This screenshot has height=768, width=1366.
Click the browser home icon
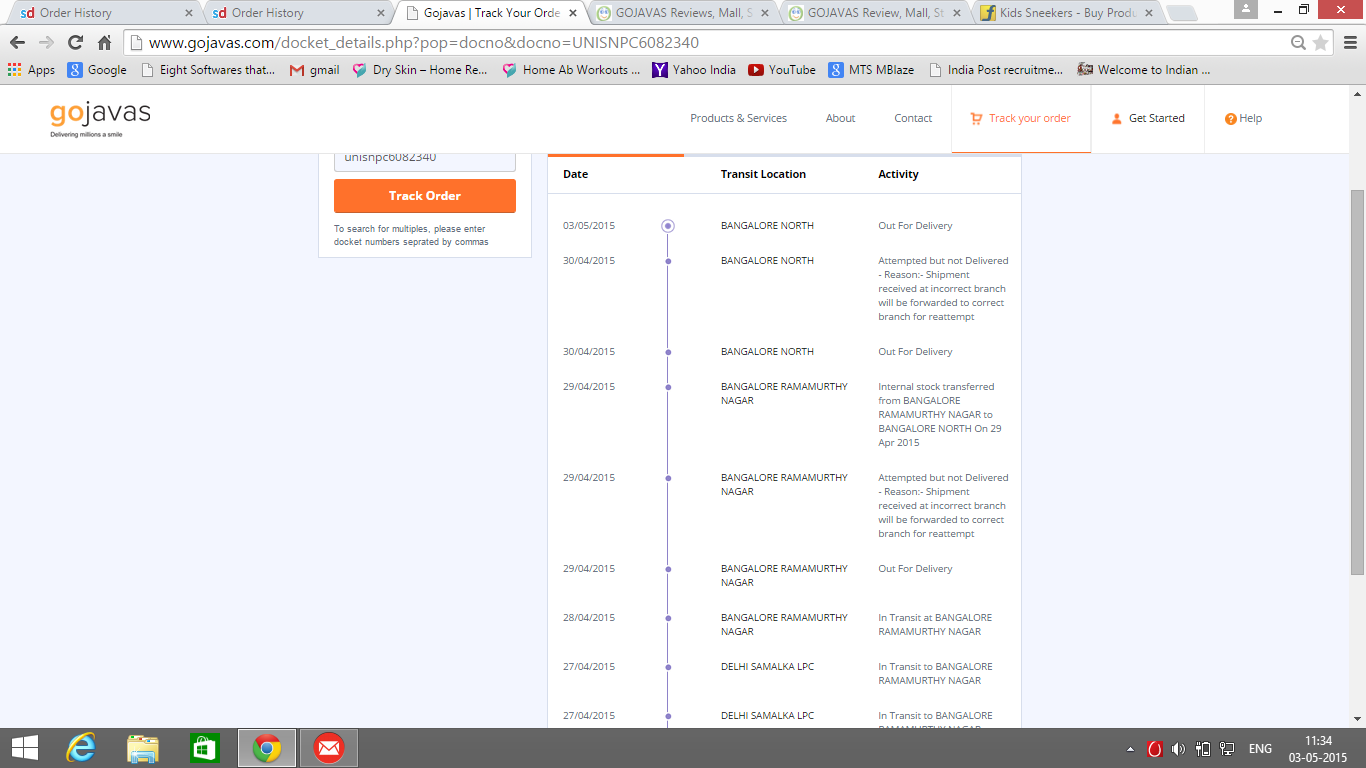click(x=104, y=43)
